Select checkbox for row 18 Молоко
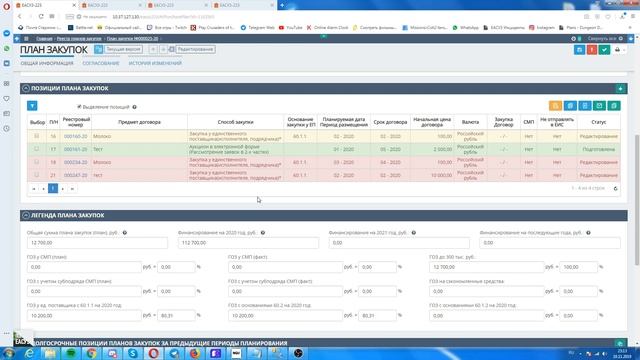The image size is (640, 360). click(x=37, y=162)
